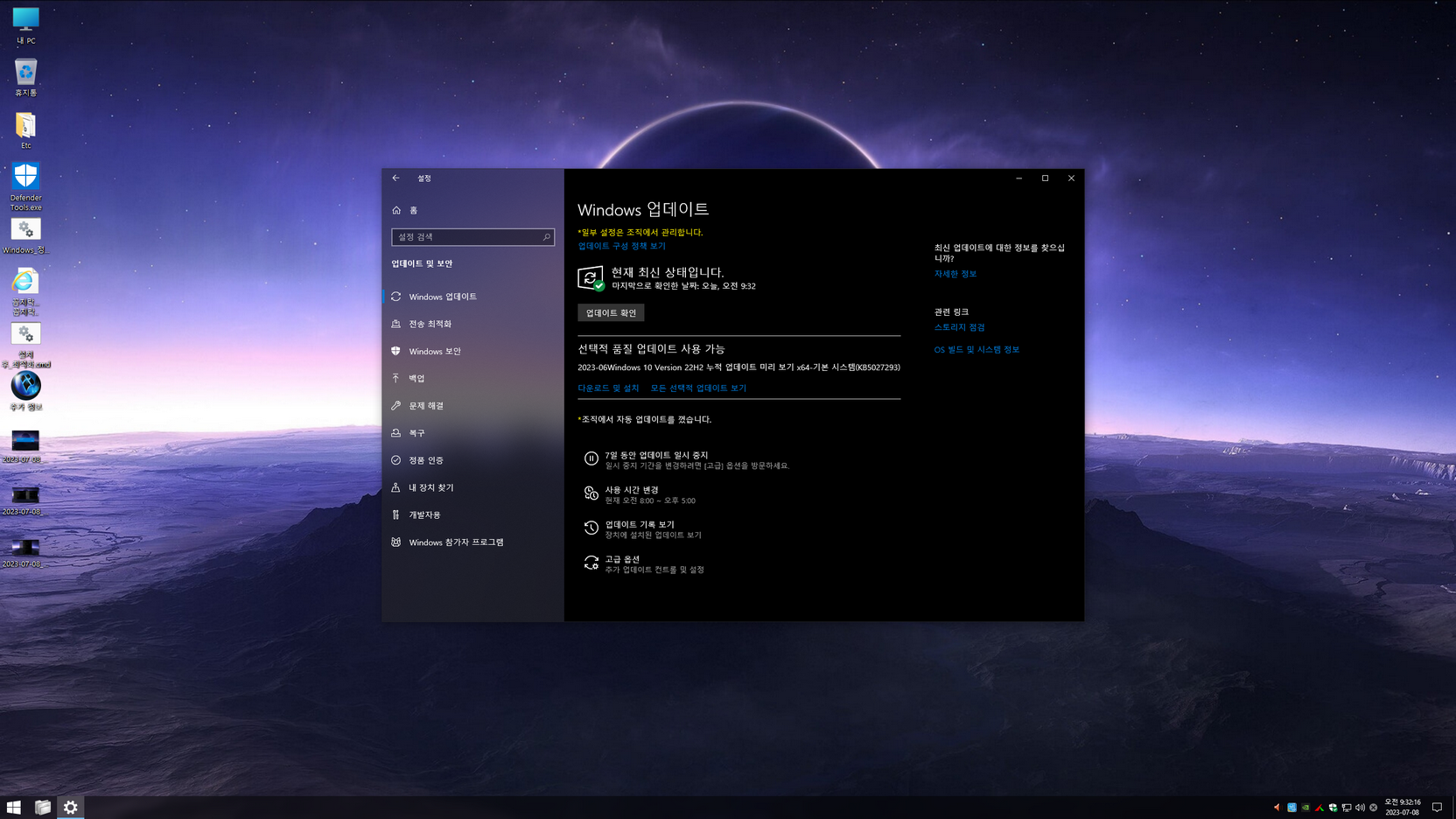Open 개발자용 in the sidebar

pos(472,514)
